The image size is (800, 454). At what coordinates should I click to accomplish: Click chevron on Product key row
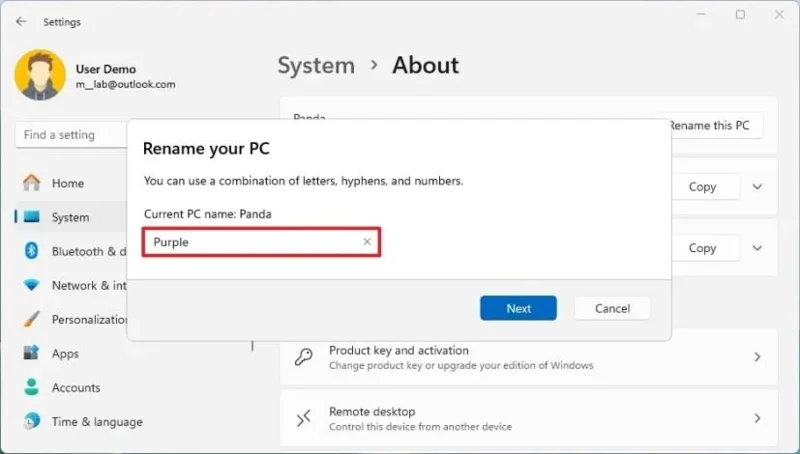click(x=758, y=357)
